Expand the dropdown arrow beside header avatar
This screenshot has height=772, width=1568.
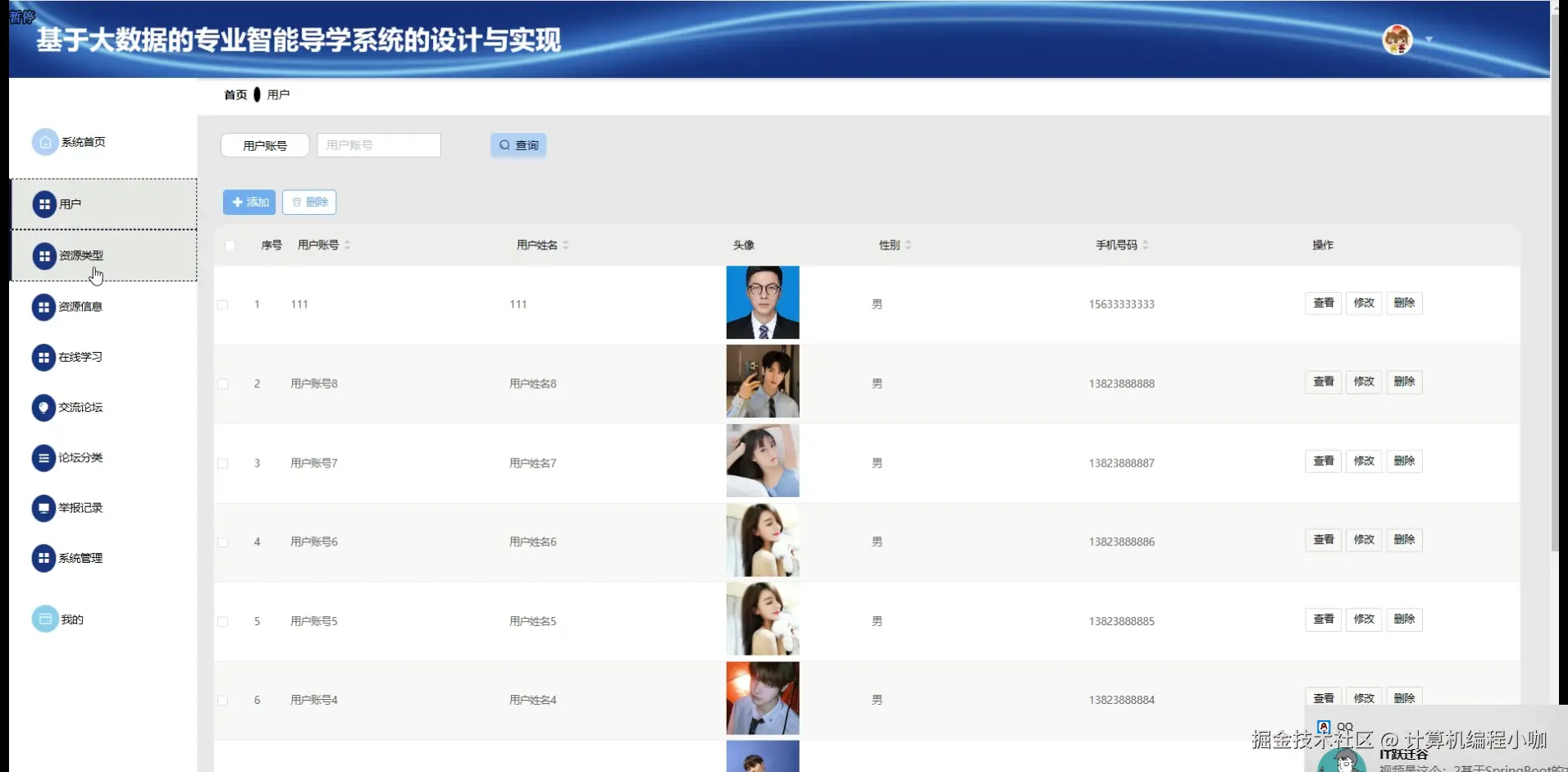tap(1429, 39)
